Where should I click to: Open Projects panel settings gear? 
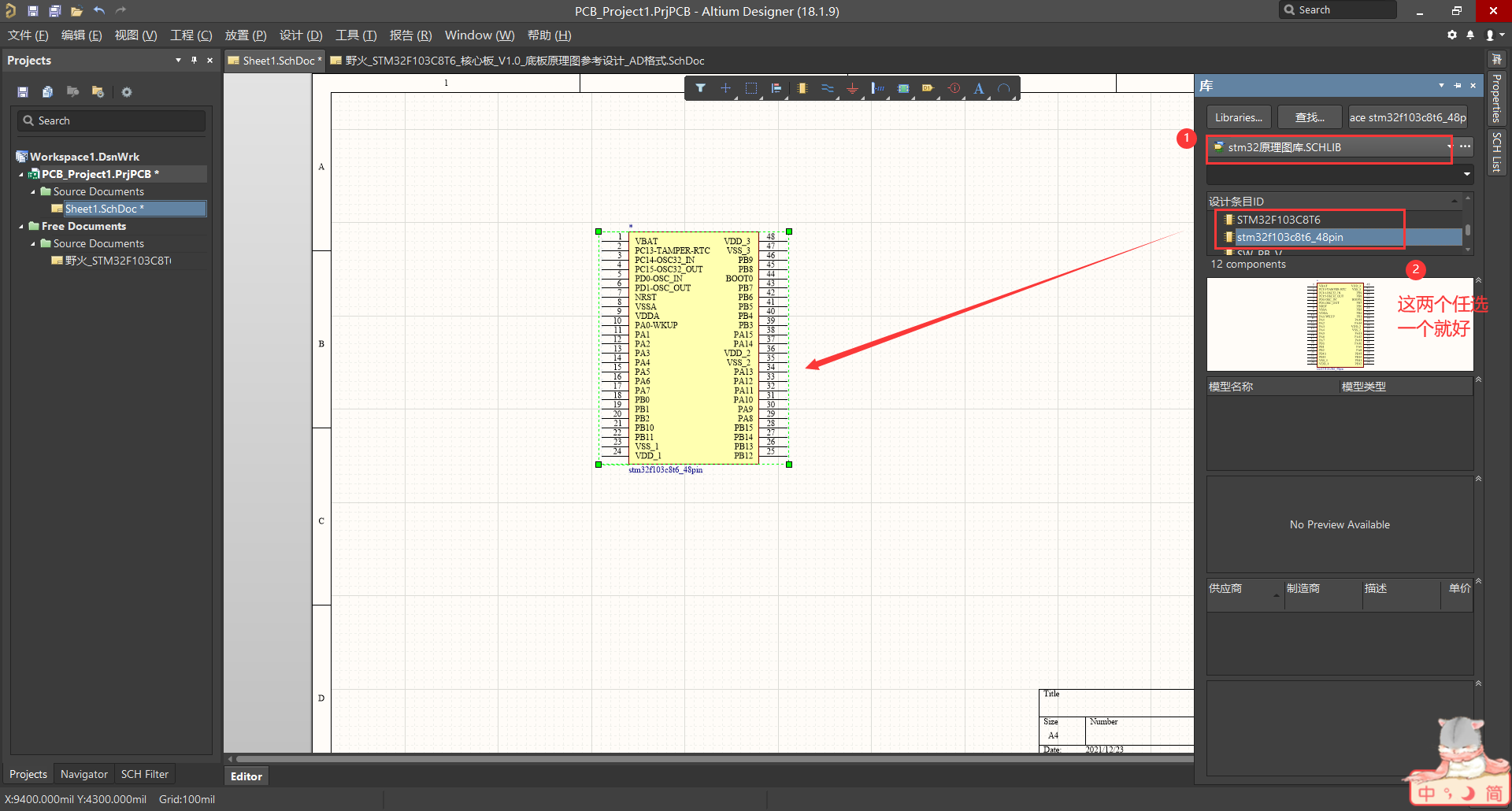click(127, 92)
